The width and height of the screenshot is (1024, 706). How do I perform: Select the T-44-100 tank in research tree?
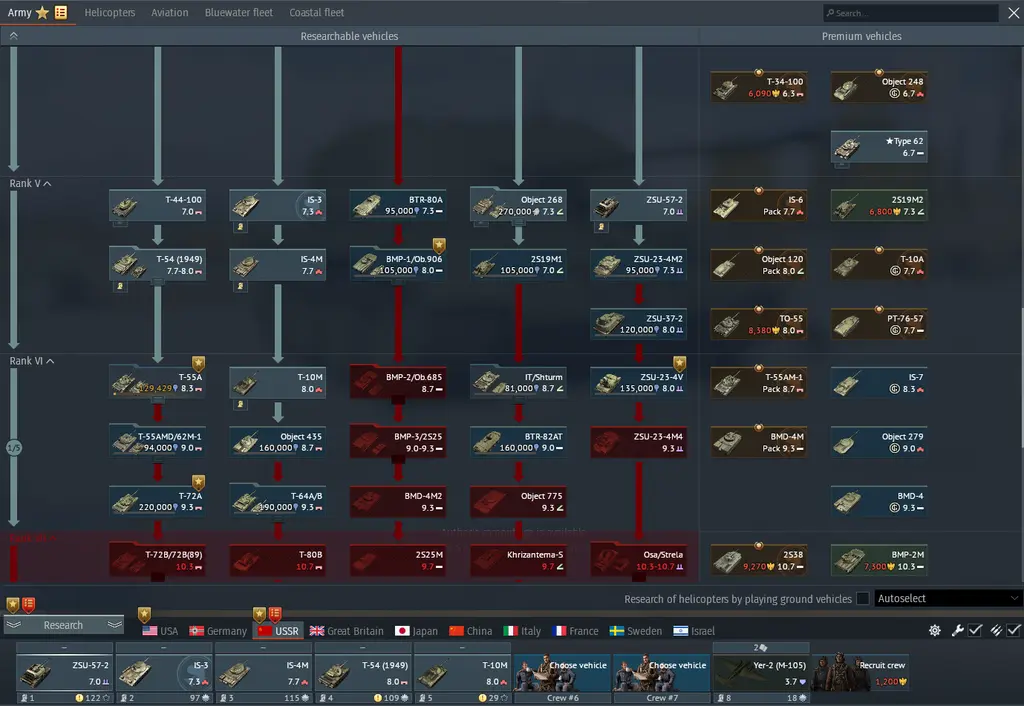click(x=157, y=206)
